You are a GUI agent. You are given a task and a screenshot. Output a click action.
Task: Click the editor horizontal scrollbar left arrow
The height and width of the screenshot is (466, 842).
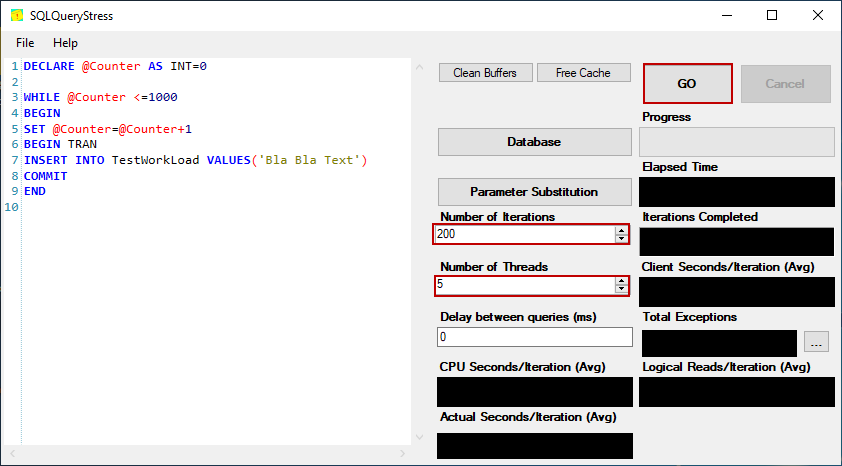(x=14, y=454)
